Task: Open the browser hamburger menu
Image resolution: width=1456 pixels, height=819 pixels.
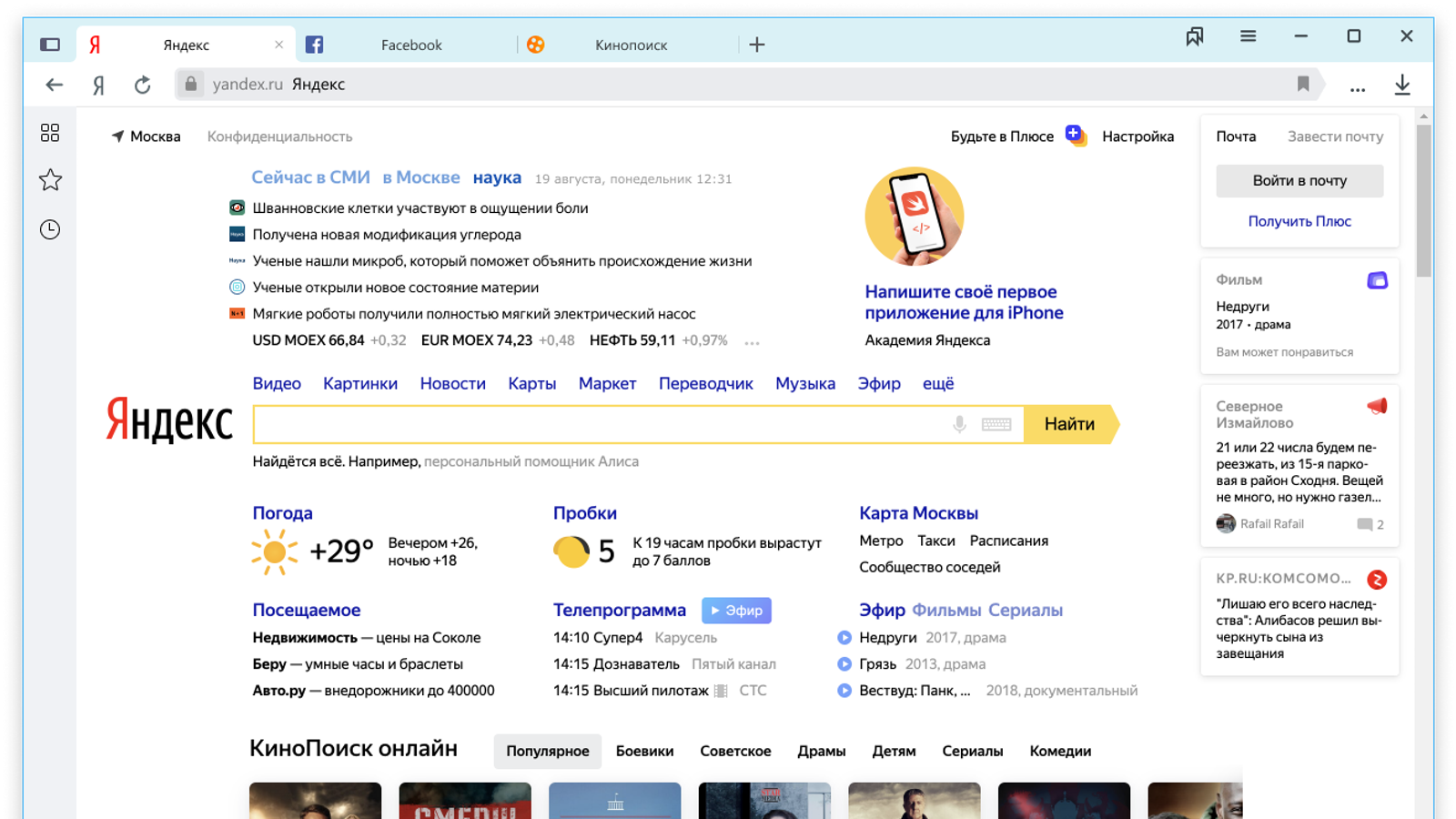Action: [x=1248, y=36]
